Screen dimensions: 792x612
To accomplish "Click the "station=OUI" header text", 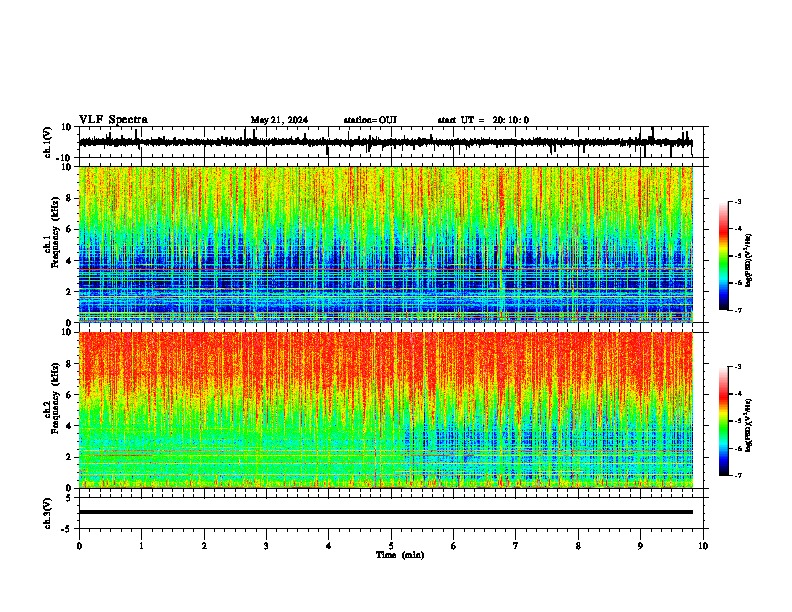I will [370, 120].
